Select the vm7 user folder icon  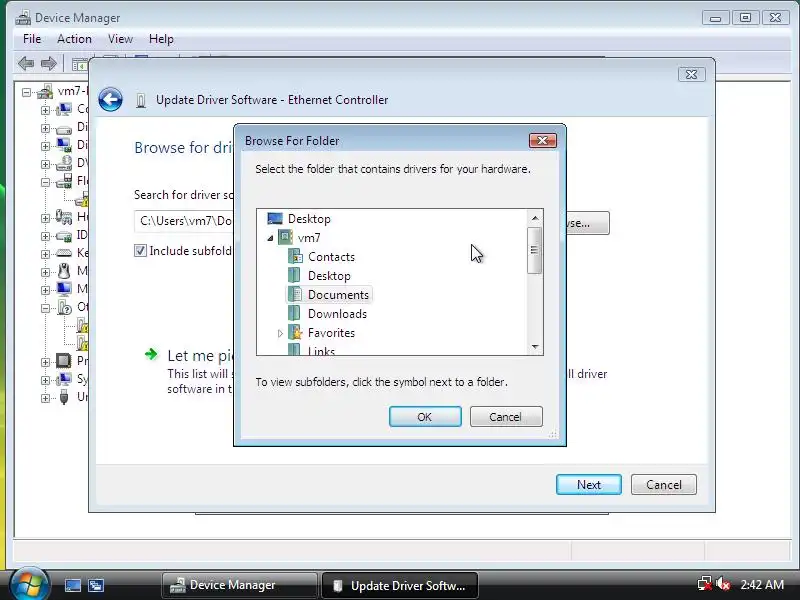pyautogui.click(x=285, y=238)
